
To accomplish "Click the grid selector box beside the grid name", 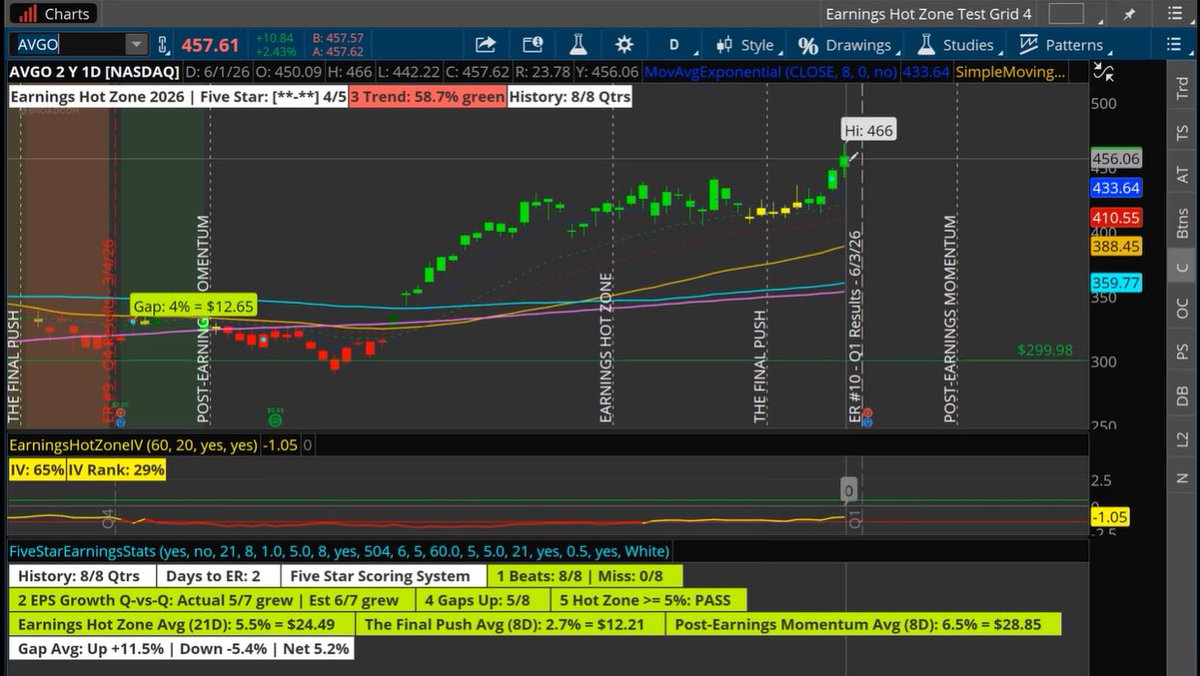I will click(1066, 14).
